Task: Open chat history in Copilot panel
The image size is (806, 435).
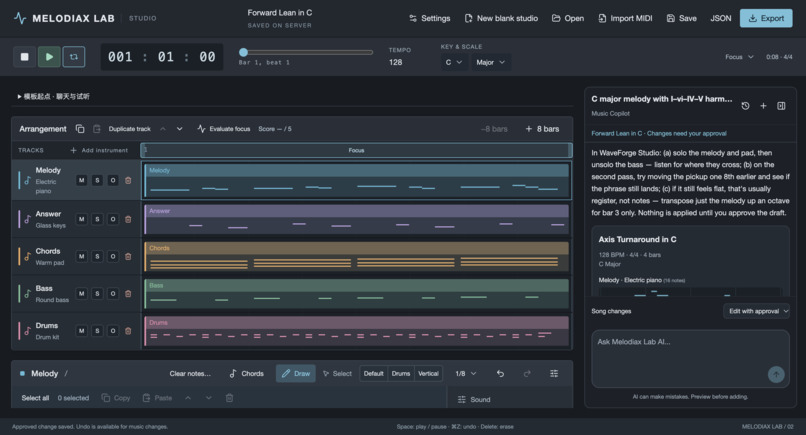Action: pyautogui.click(x=745, y=106)
